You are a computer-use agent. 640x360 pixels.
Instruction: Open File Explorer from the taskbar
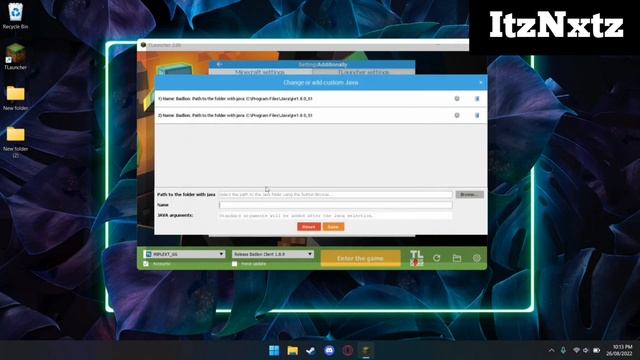click(292, 351)
